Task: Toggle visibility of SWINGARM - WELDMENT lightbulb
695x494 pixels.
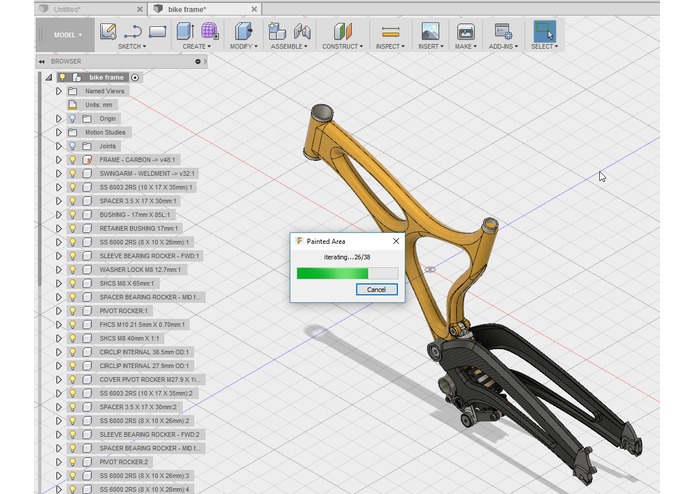Action: 73,173
